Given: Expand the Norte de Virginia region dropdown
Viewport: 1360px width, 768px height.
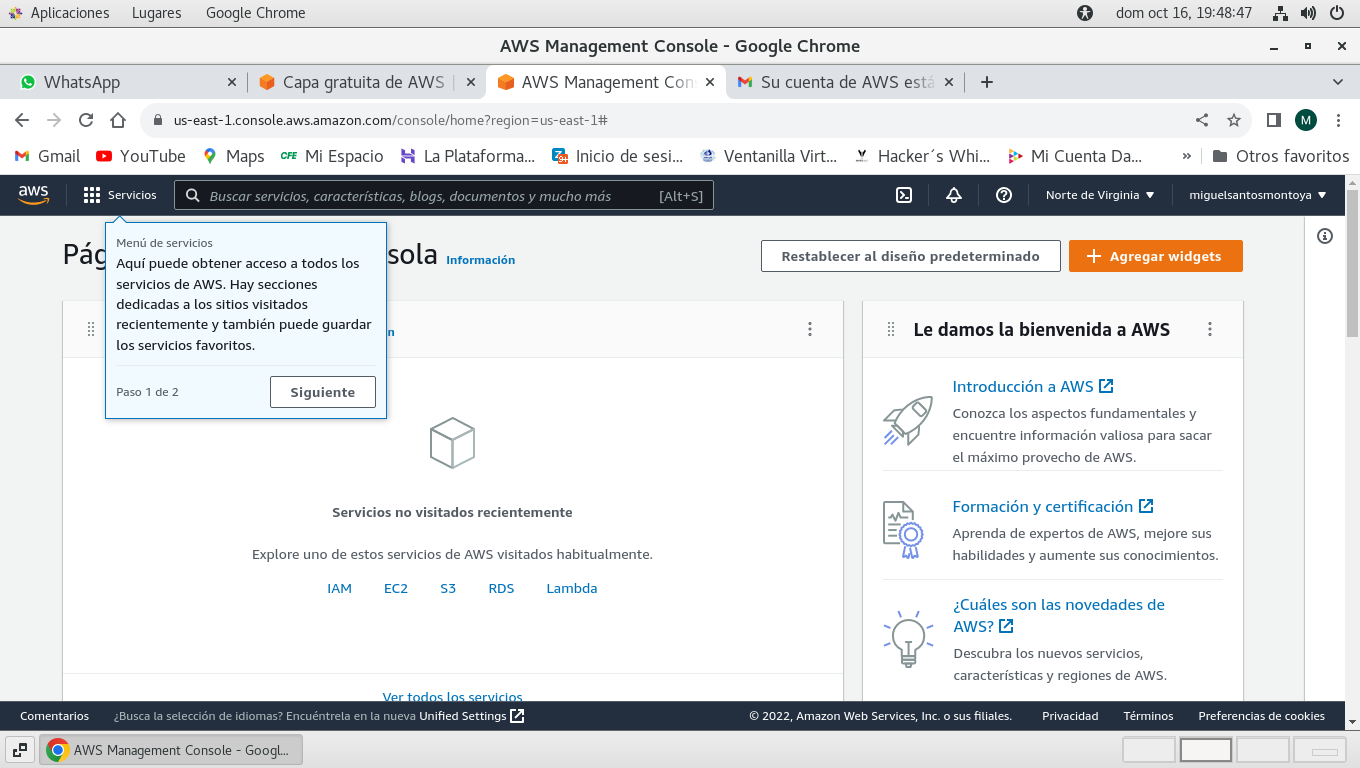Looking at the screenshot, I should pos(1100,195).
